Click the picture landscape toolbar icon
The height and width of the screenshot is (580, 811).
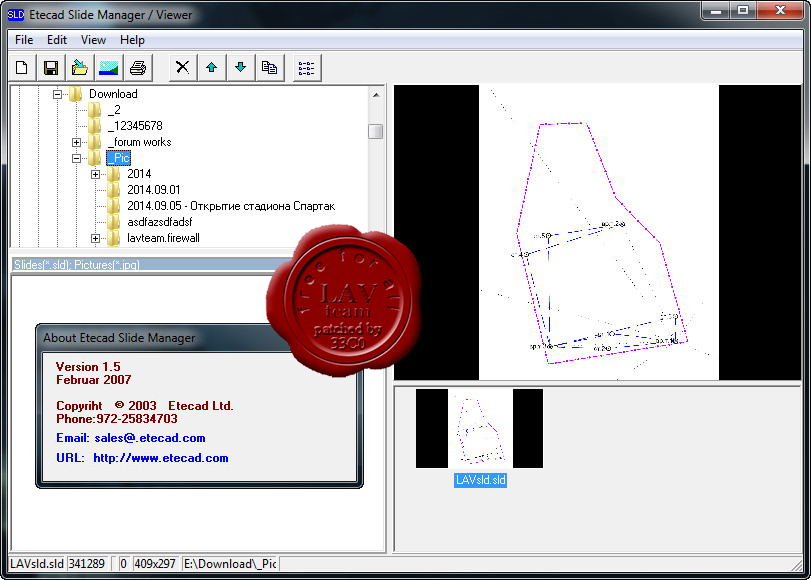pos(109,68)
